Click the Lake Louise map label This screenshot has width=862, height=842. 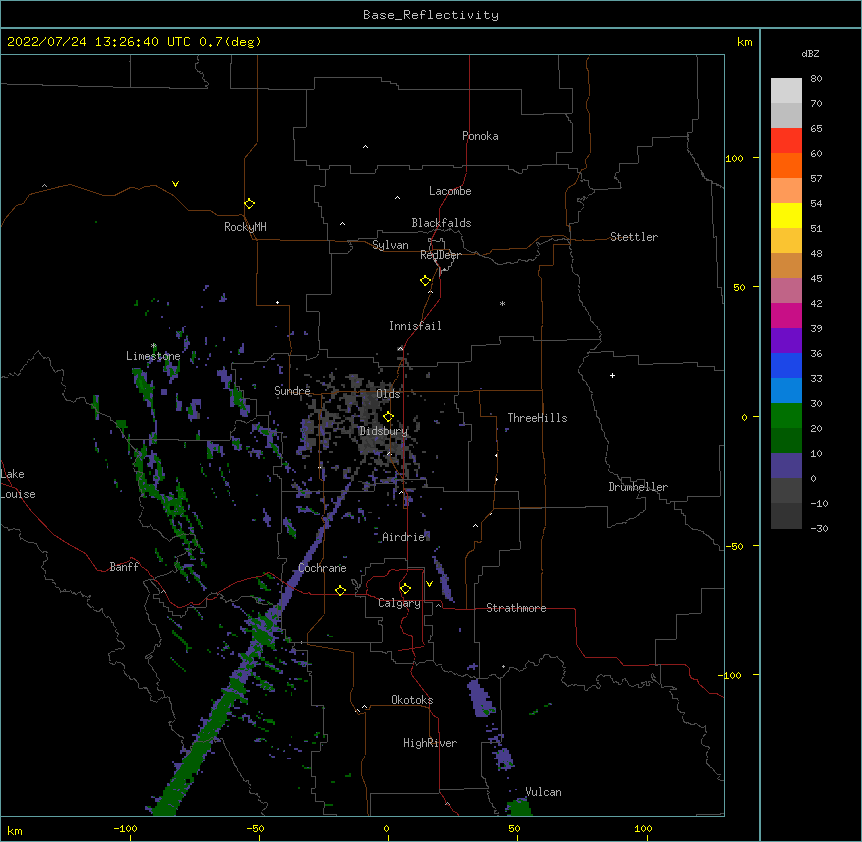point(18,484)
